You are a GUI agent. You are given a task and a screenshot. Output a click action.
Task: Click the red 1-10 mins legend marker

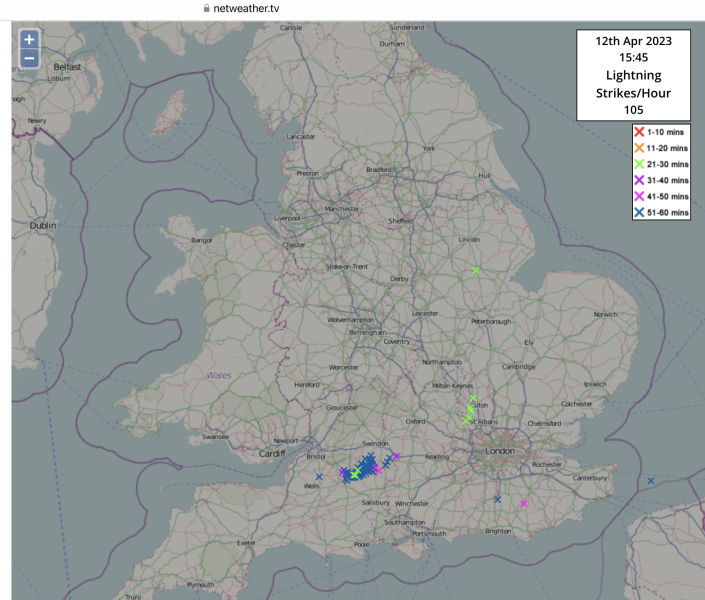tap(639, 132)
